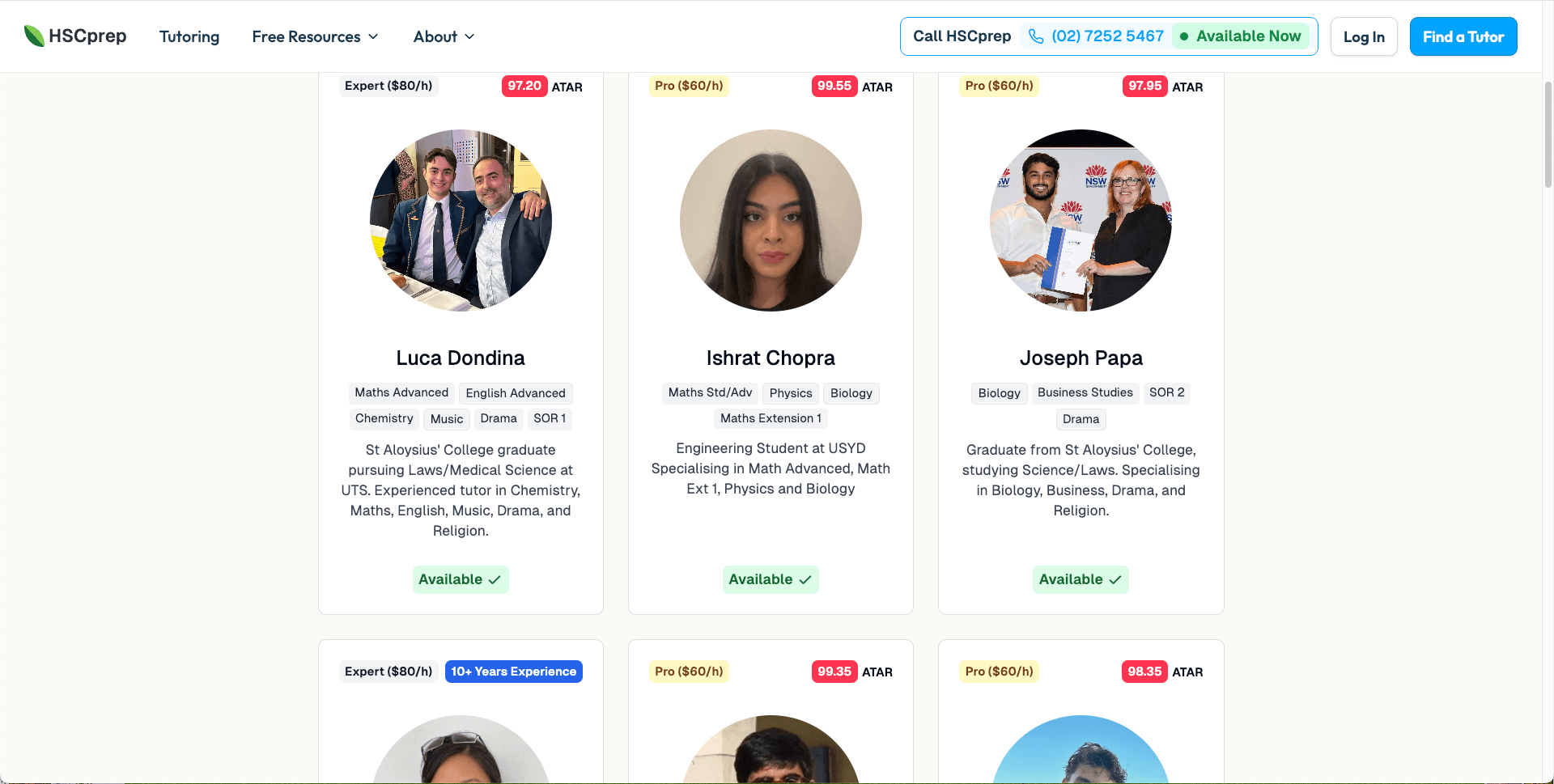This screenshot has height=784, width=1554.
Task: Click the checkmark in Ishrat Chopra's Available badge
Action: [805, 580]
